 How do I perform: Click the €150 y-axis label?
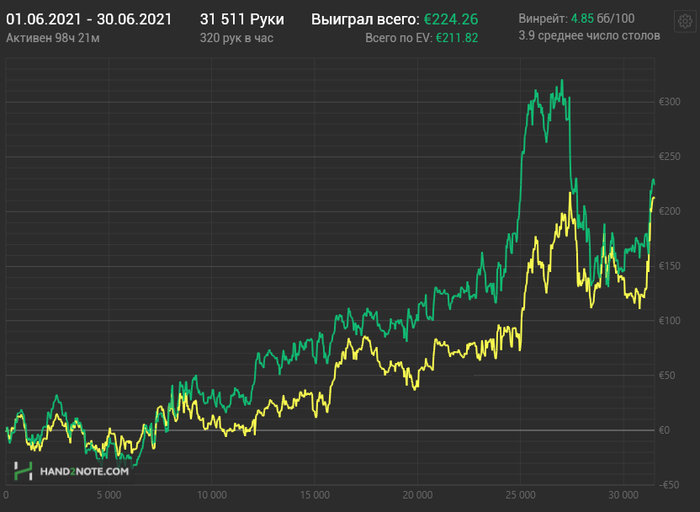coord(670,266)
